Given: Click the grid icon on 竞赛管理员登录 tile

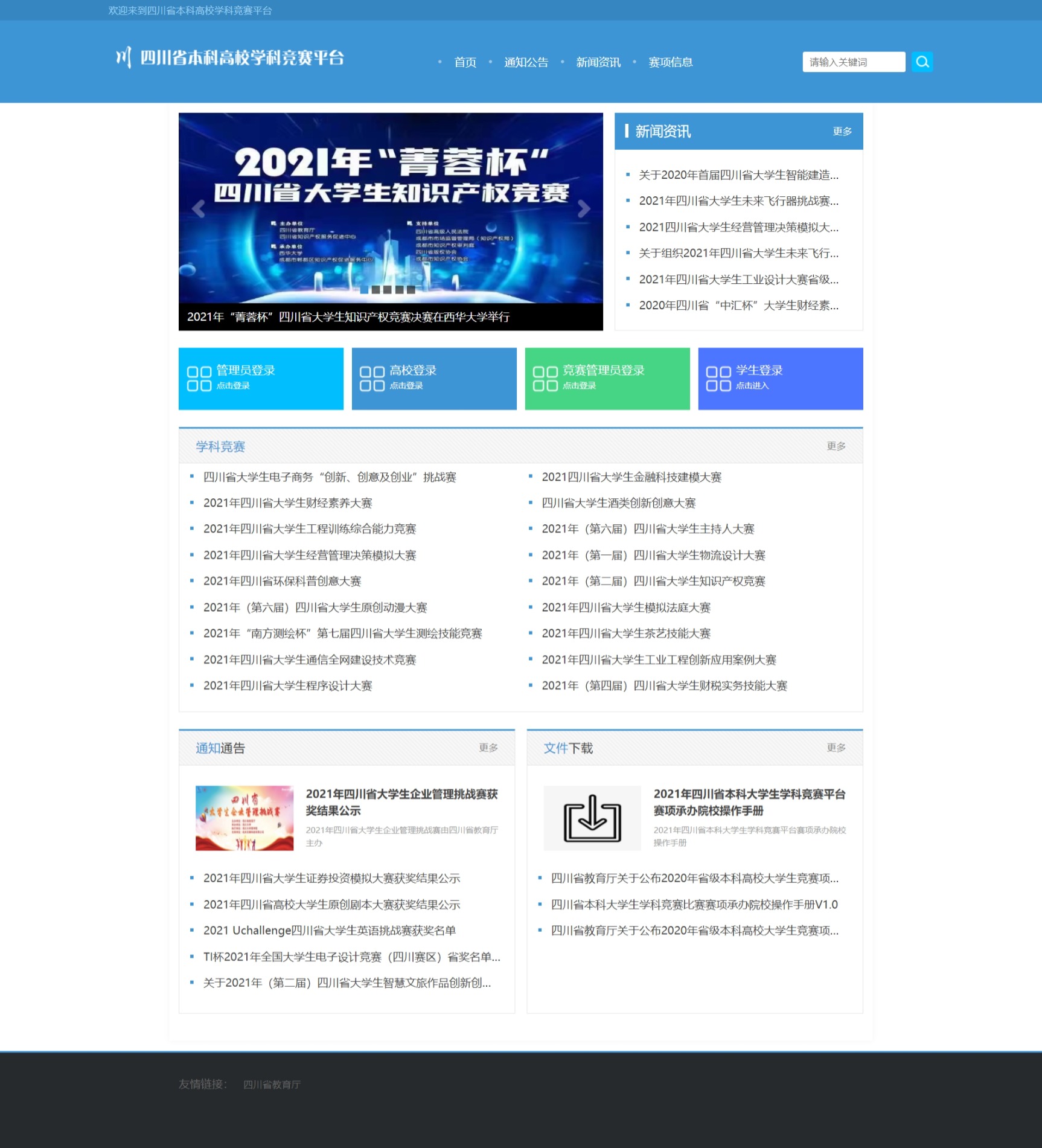Looking at the screenshot, I should [x=545, y=379].
